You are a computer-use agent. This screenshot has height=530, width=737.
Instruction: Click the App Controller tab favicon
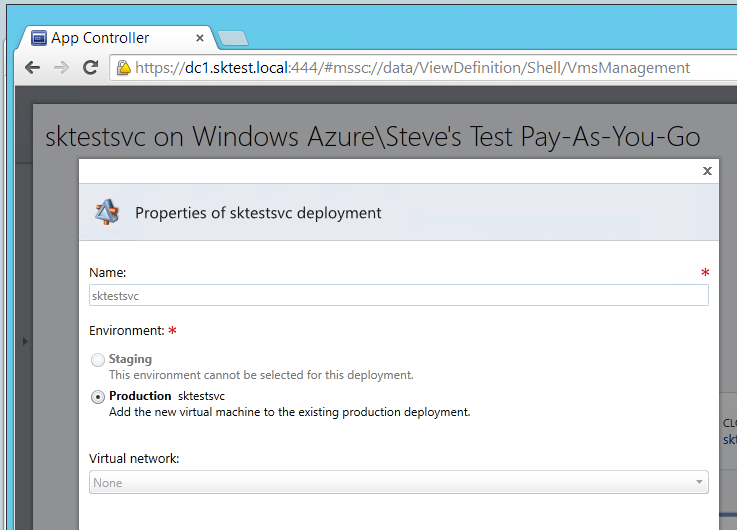click(x=39, y=38)
